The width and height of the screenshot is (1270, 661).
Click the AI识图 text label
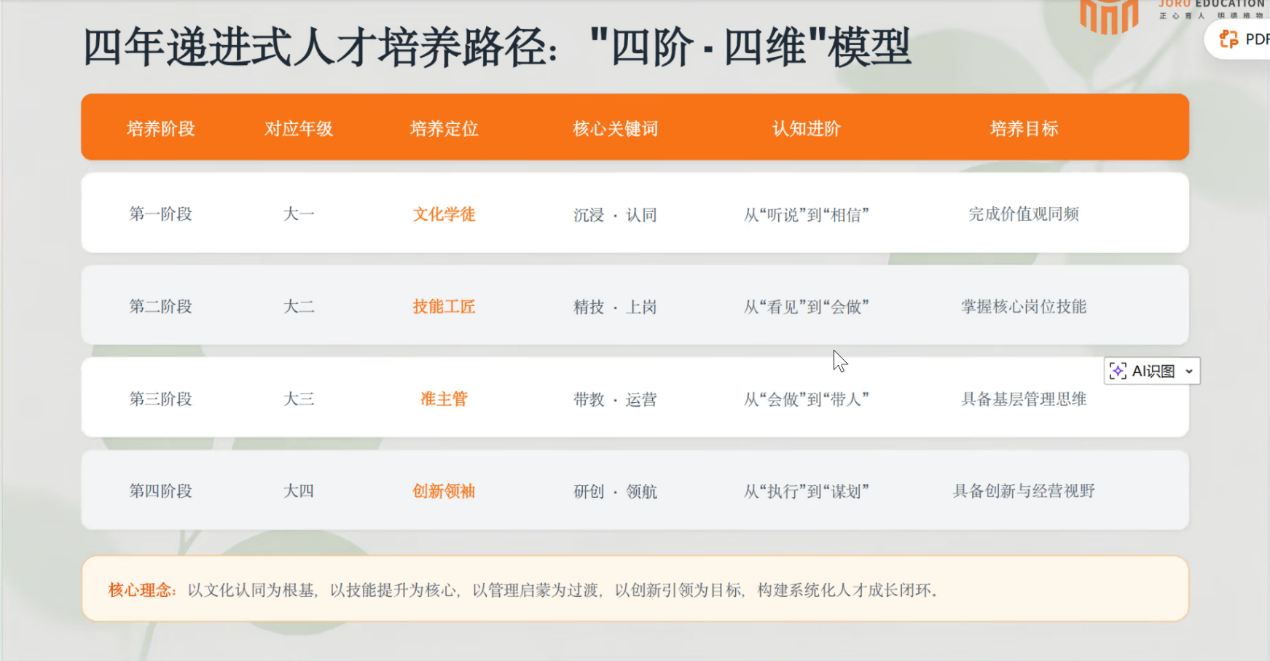pyautogui.click(x=1153, y=371)
